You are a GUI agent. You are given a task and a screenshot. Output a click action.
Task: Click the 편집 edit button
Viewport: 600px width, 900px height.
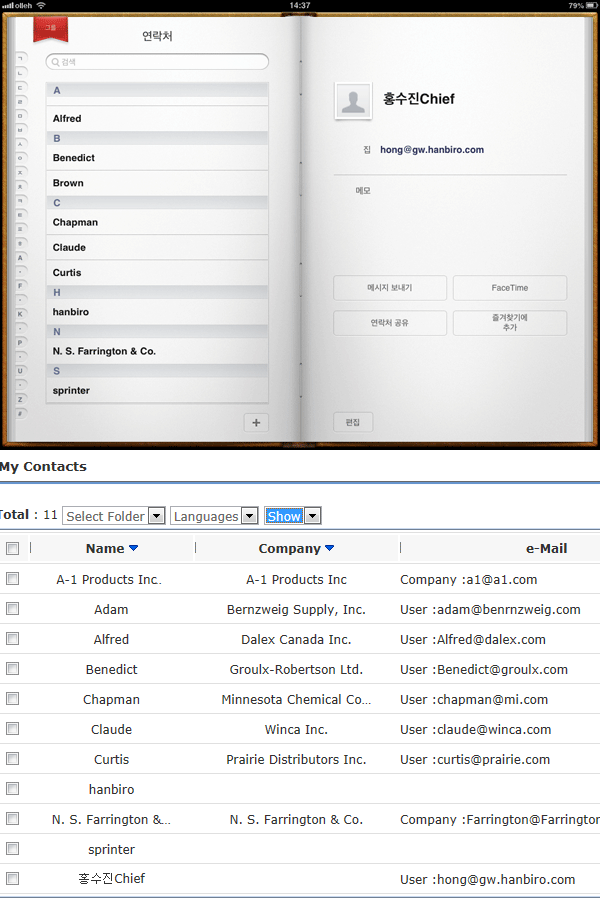pos(353,422)
